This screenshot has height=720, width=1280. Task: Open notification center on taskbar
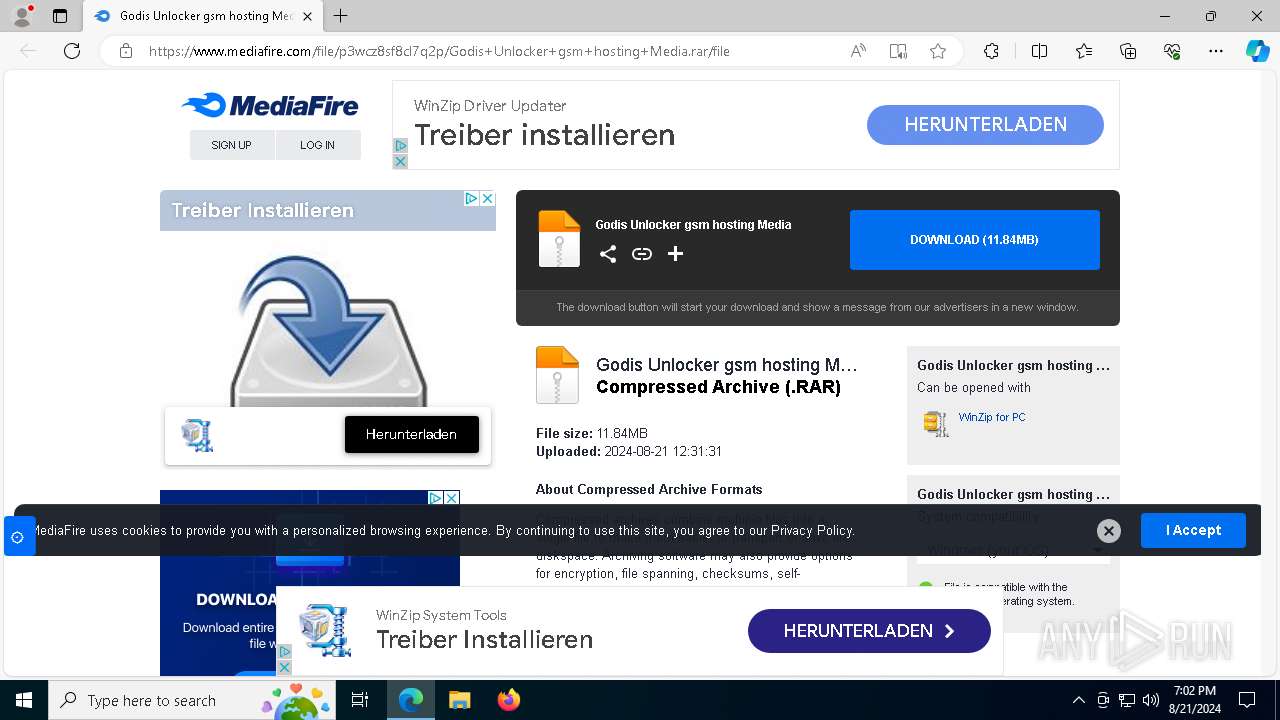(x=1247, y=700)
